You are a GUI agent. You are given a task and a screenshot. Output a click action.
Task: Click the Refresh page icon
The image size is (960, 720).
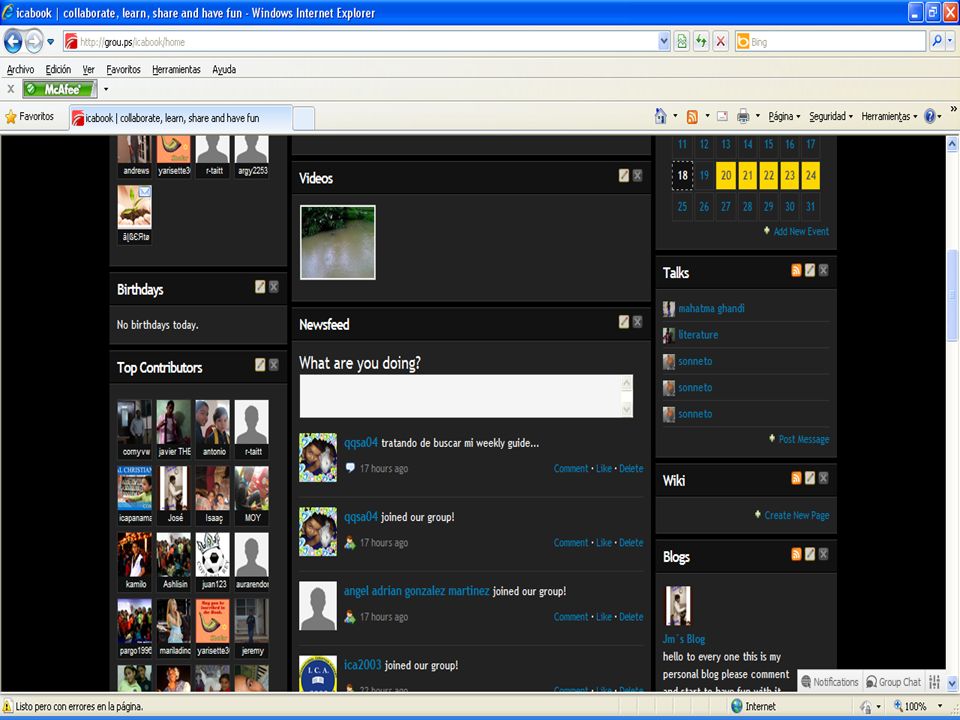701,42
